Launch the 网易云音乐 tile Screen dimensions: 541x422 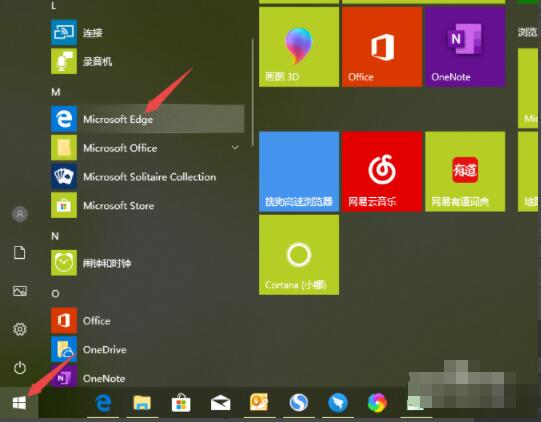click(382, 171)
